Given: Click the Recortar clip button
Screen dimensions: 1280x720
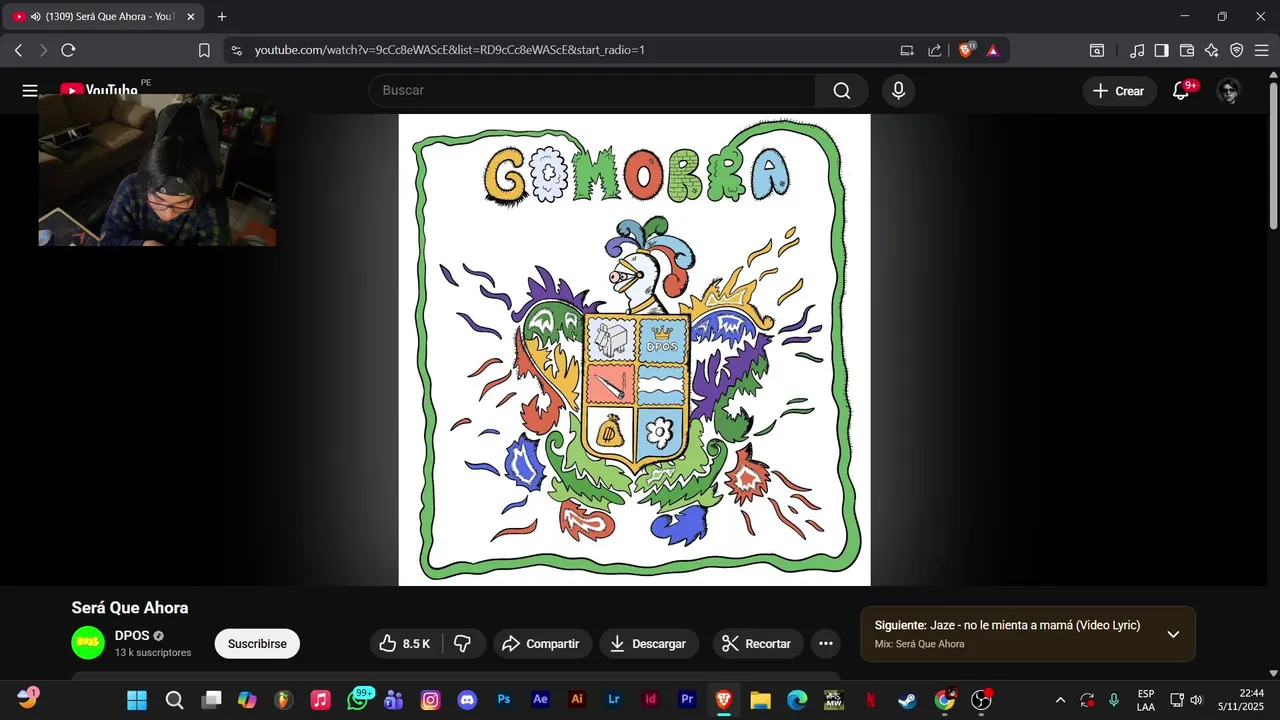Looking at the screenshot, I should pyautogui.click(x=757, y=644).
